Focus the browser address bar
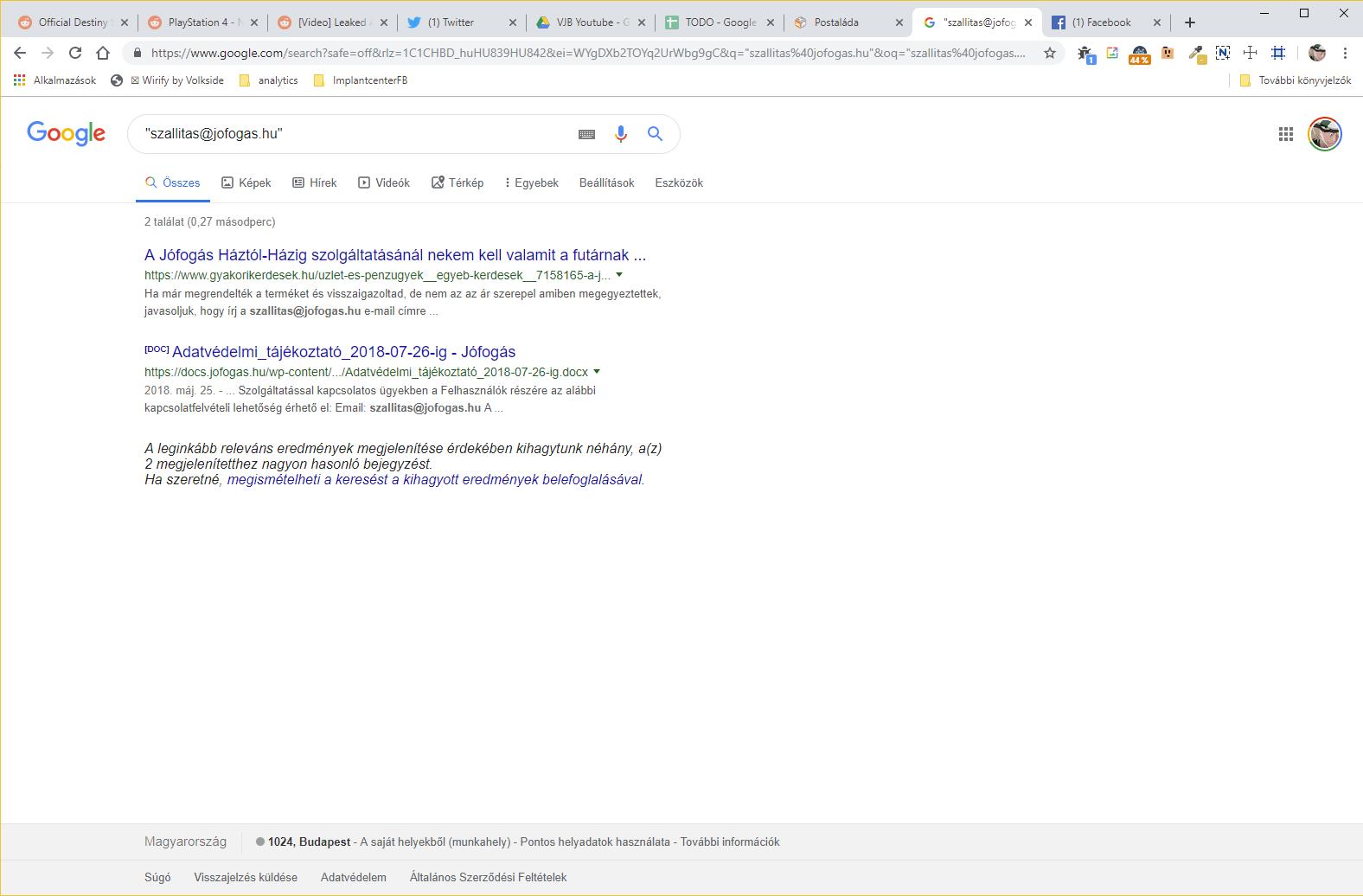This screenshot has height=896, width=1363. click(x=588, y=53)
